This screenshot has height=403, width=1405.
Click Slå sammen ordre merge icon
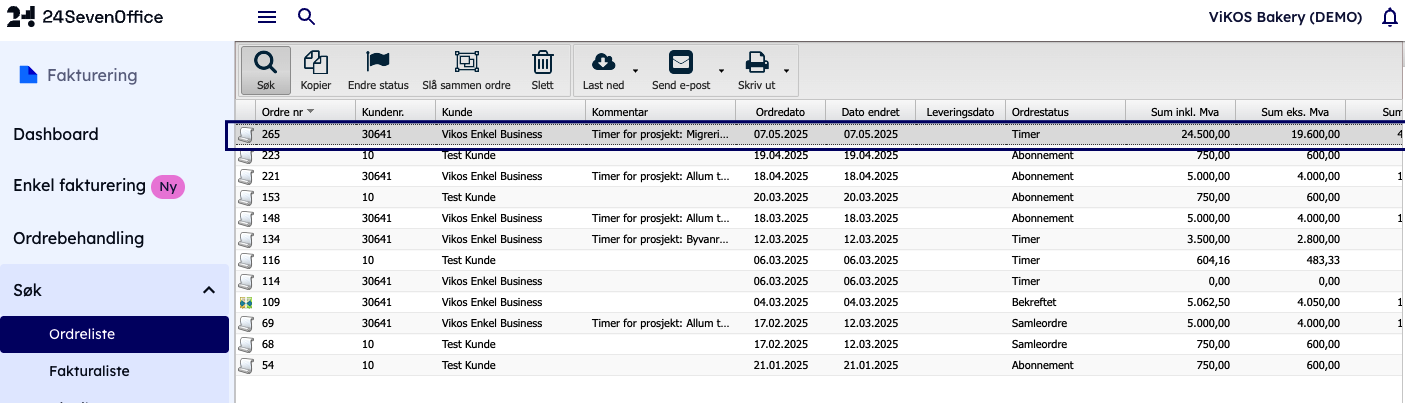(466, 63)
